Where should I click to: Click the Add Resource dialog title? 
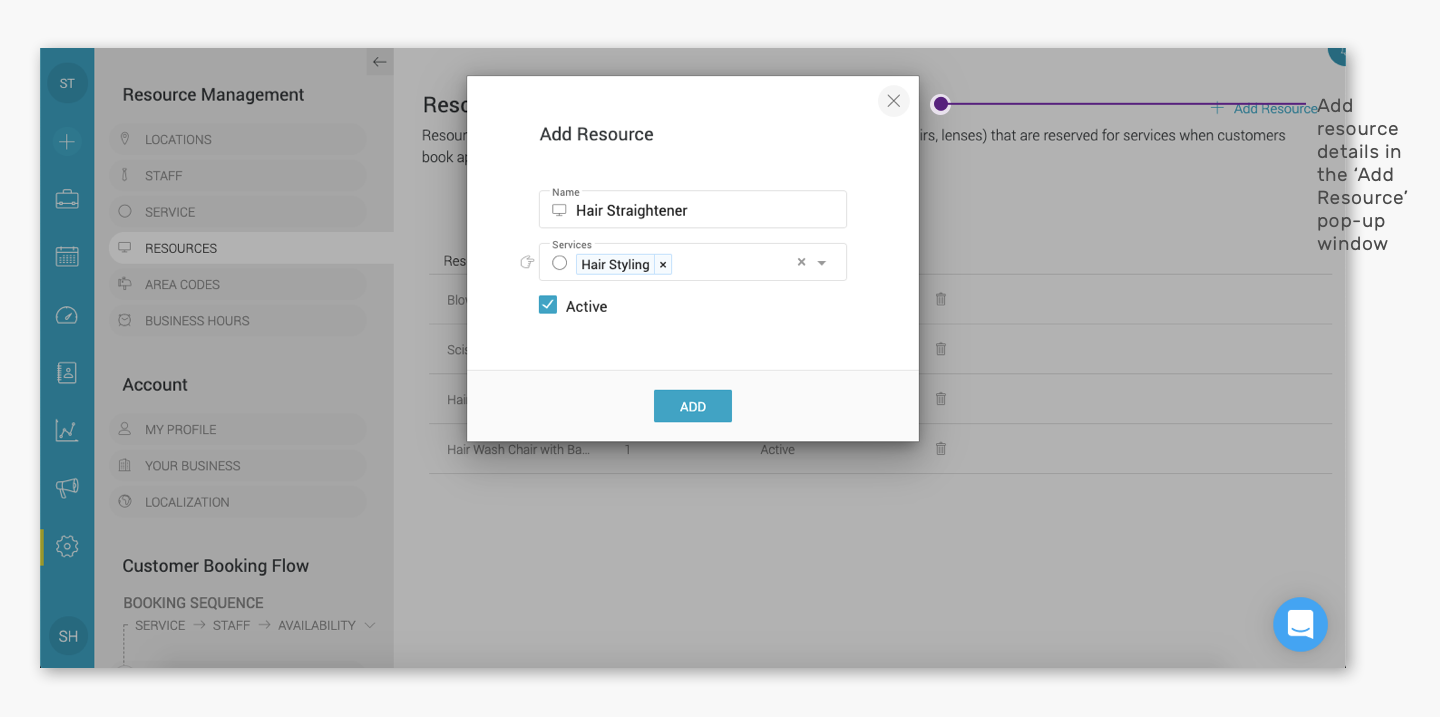597,134
